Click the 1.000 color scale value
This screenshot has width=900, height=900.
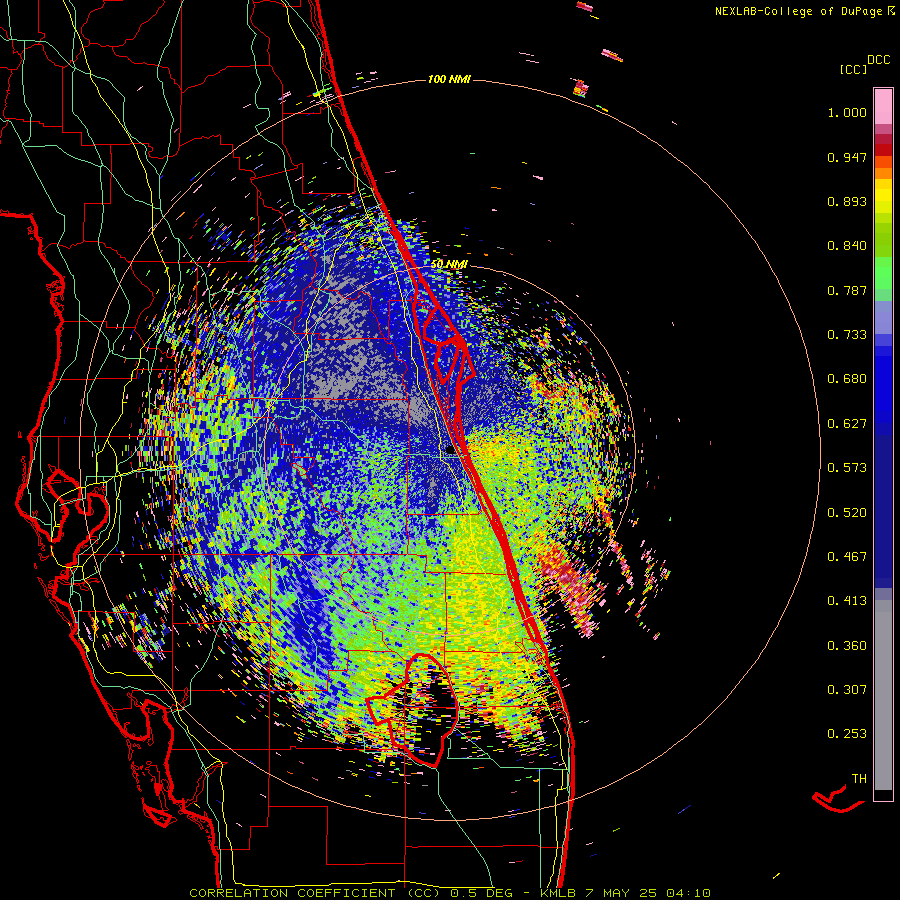(847, 112)
